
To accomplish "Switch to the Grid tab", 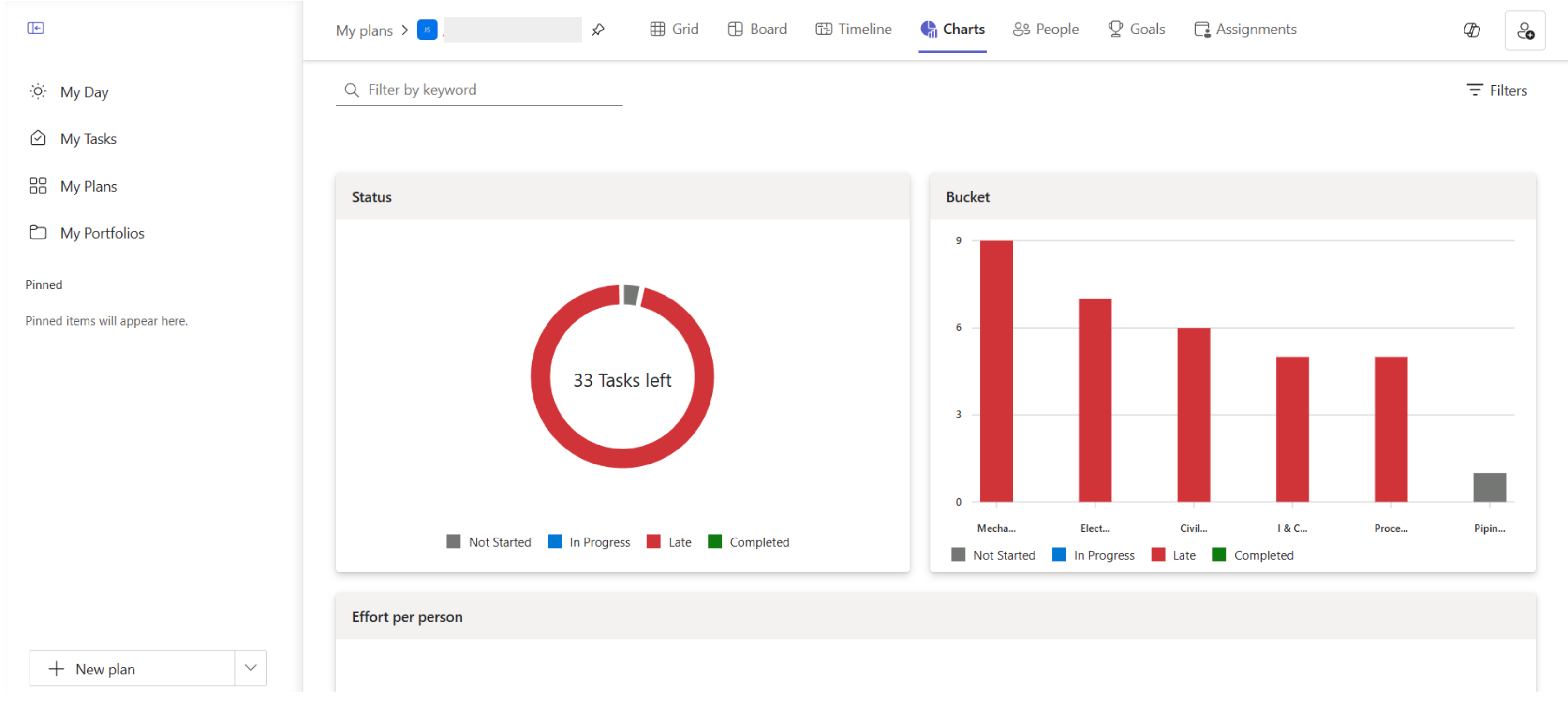I will coord(674,29).
